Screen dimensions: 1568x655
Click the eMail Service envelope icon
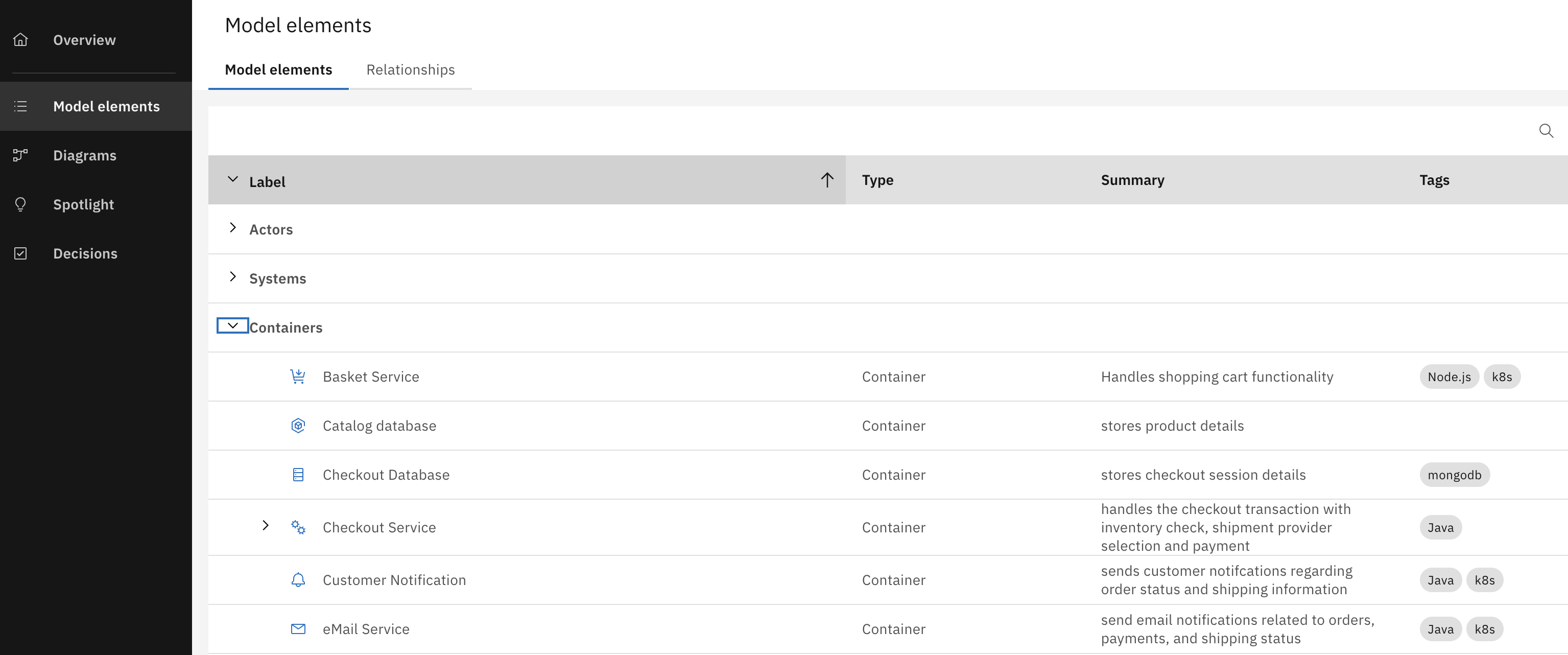[298, 629]
